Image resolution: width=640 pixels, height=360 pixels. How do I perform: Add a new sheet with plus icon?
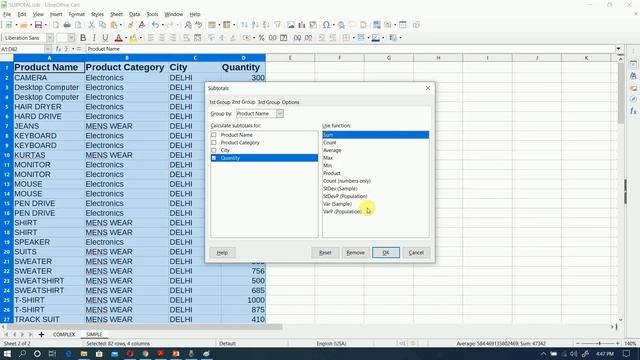(x=41, y=334)
